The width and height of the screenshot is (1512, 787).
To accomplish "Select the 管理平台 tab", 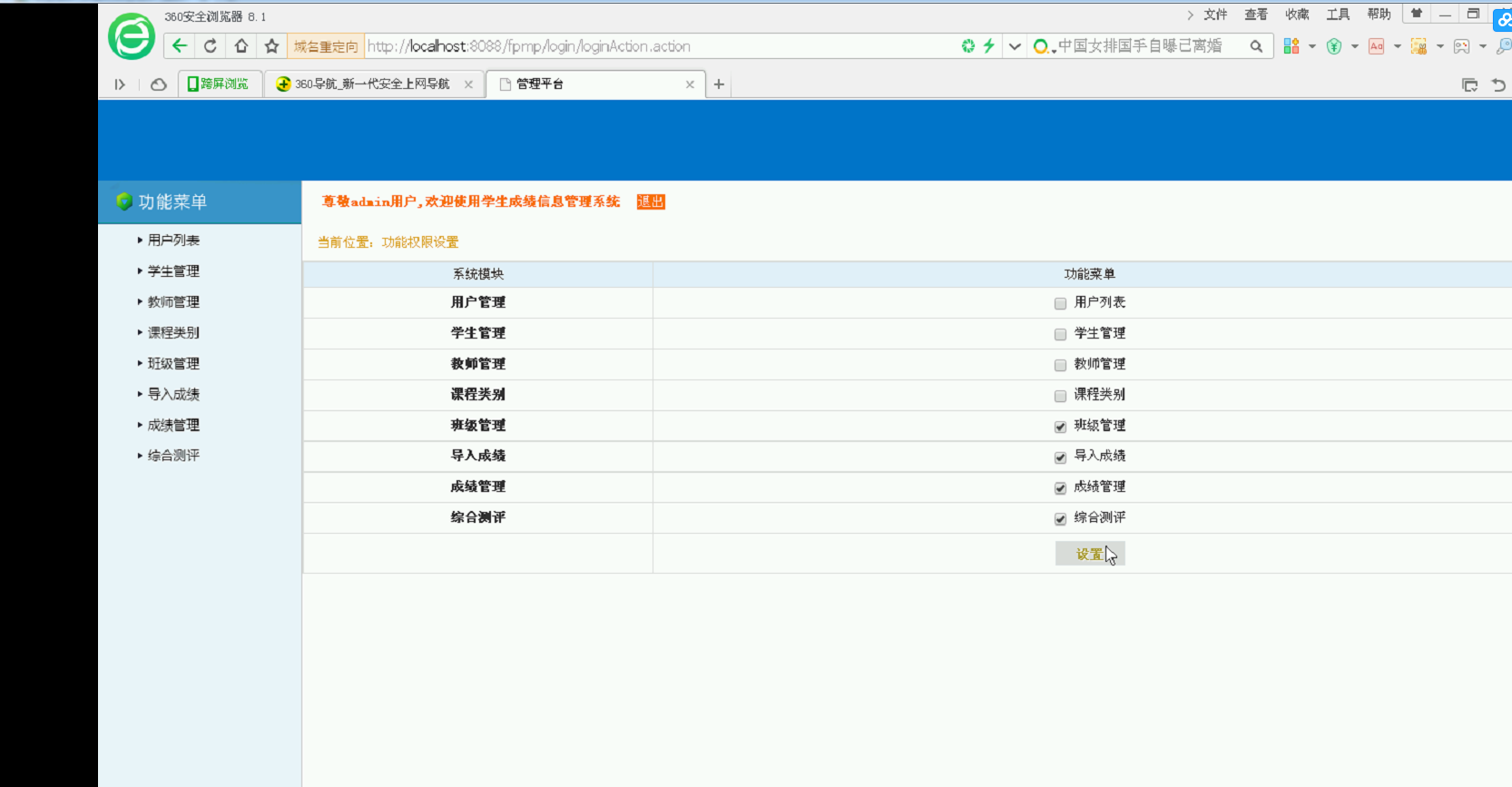I will pyautogui.click(x=594, y=84).
